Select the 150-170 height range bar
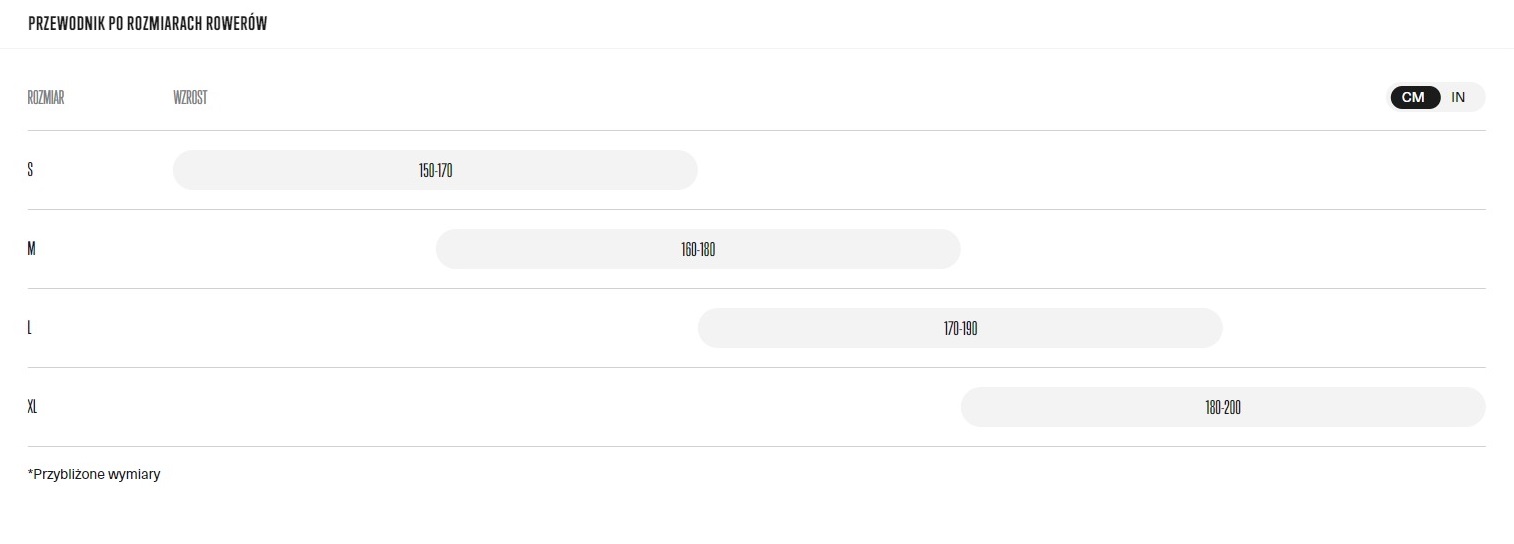The image size is (1514, 544). [x=435, y=170]
